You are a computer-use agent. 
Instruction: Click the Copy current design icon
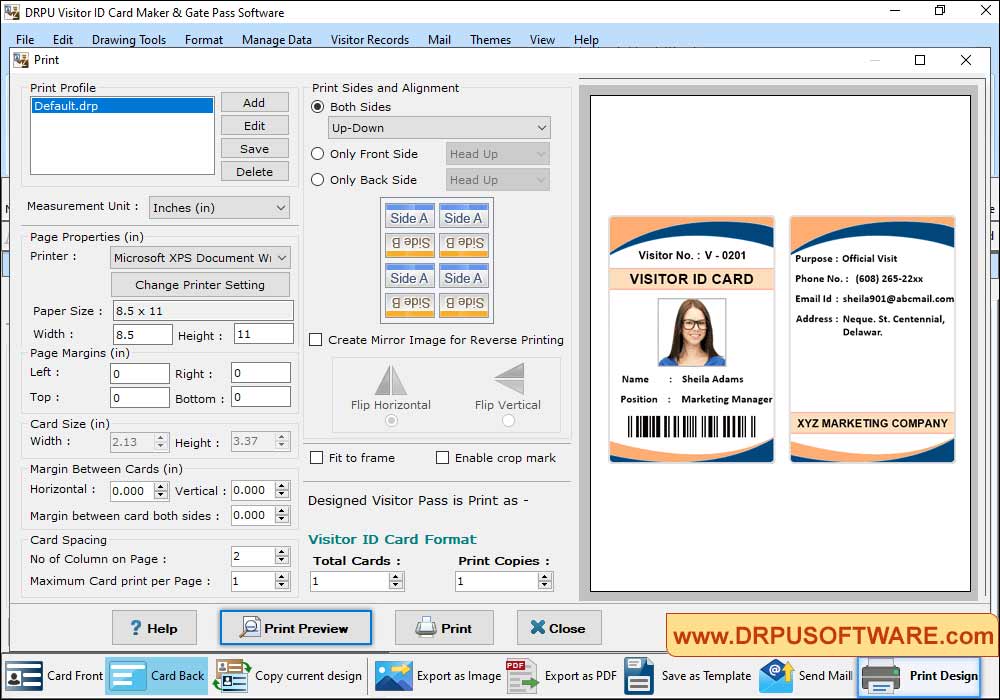click(232, 676)
